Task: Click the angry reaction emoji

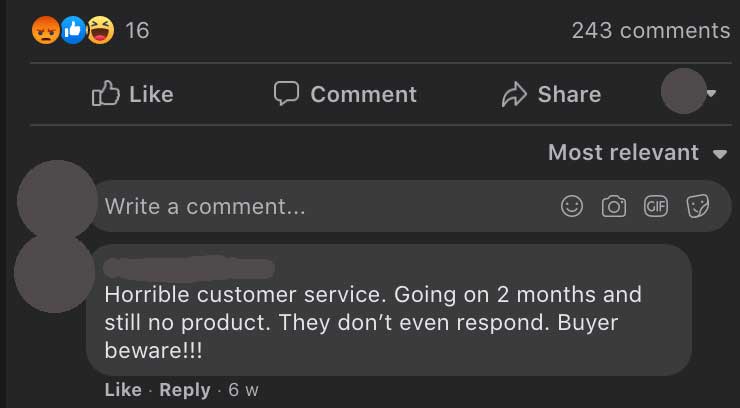Action: pyautogui.click(x=45, y=31)
